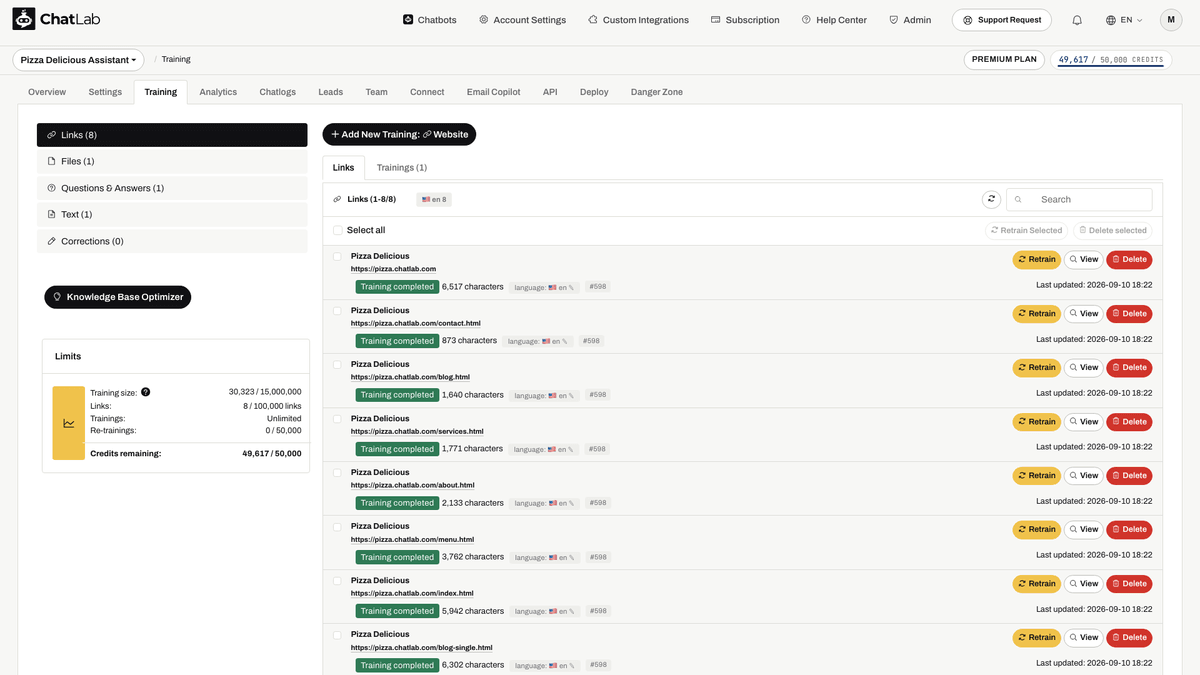Open the notifications bell

pyautogui.click(x=1077, y=20)
